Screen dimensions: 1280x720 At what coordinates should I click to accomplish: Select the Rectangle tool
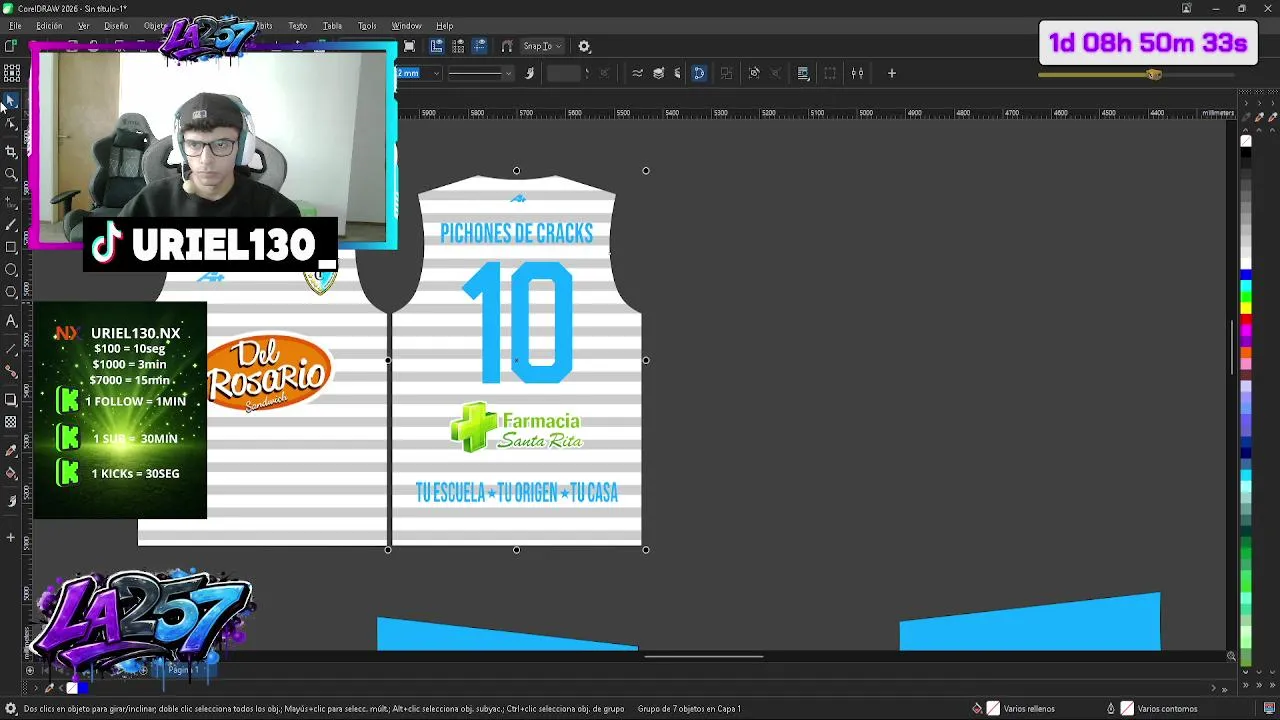(11, 247)
